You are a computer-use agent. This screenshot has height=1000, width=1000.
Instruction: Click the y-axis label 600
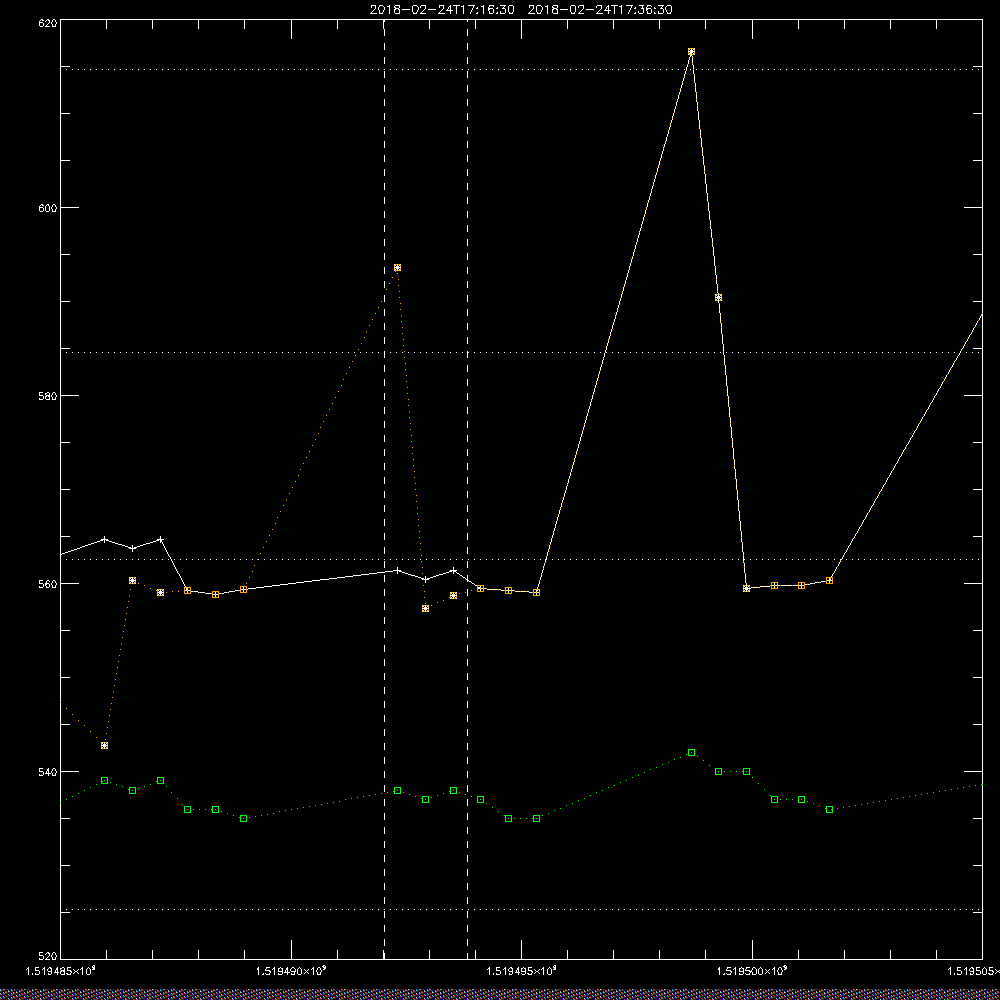(49, 208)
